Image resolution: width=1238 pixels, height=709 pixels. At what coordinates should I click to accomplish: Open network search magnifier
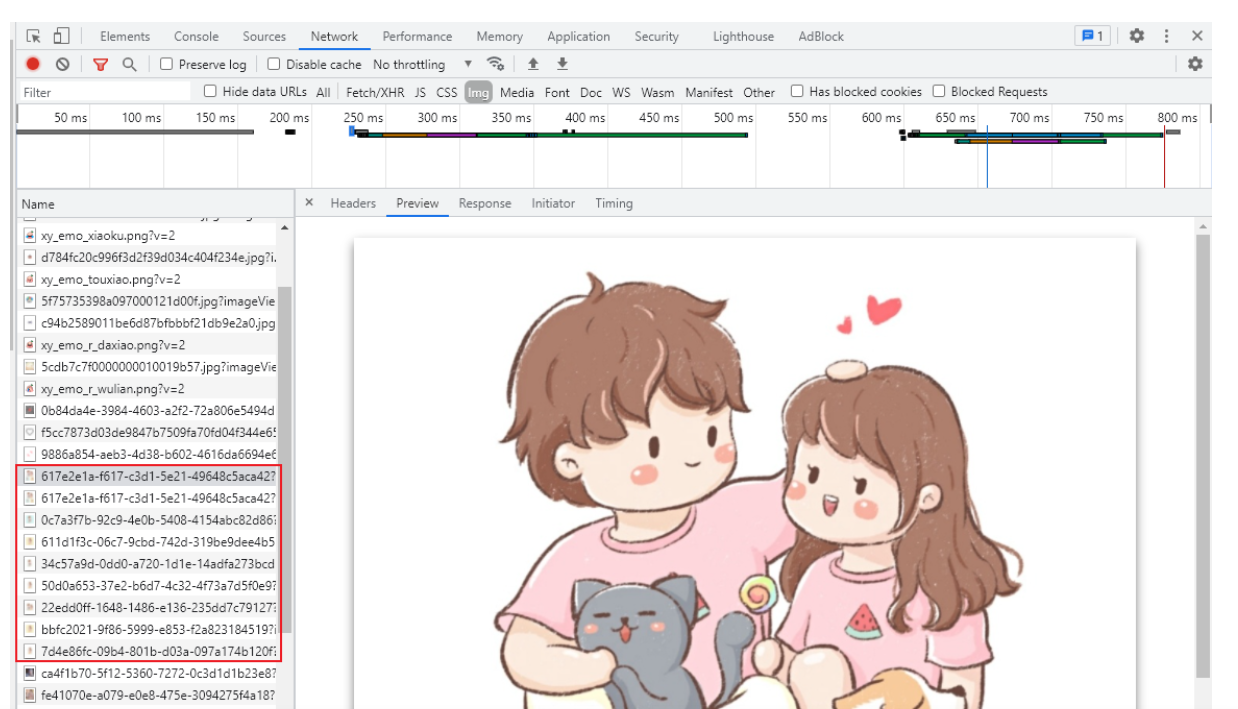click(129, 64)
